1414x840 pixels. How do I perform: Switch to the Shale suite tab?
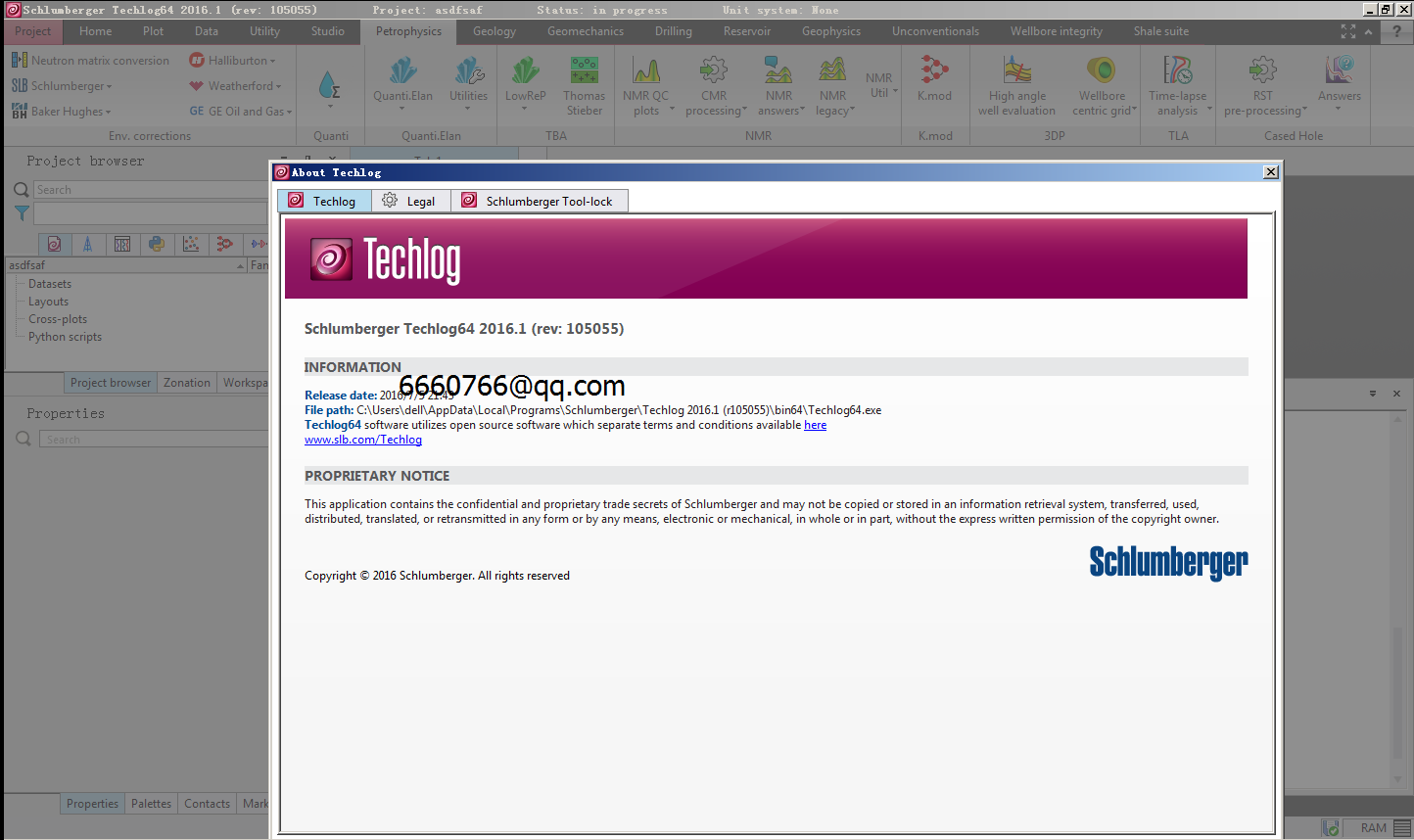[x=1161, y=31]
